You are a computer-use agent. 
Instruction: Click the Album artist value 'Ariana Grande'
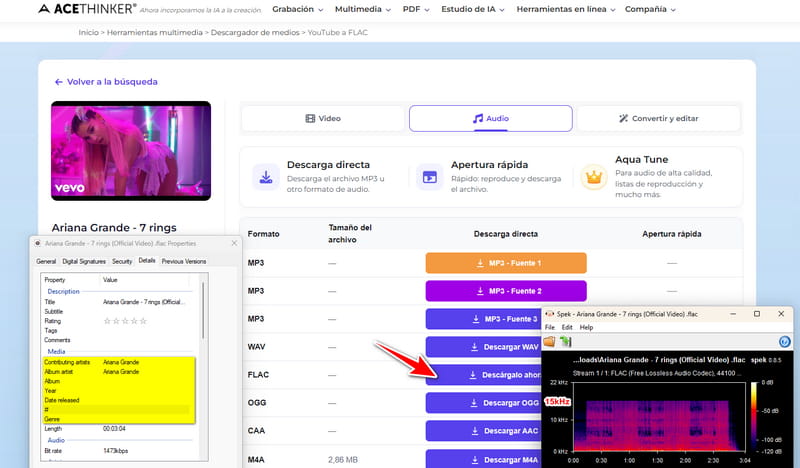coord(121,372)
